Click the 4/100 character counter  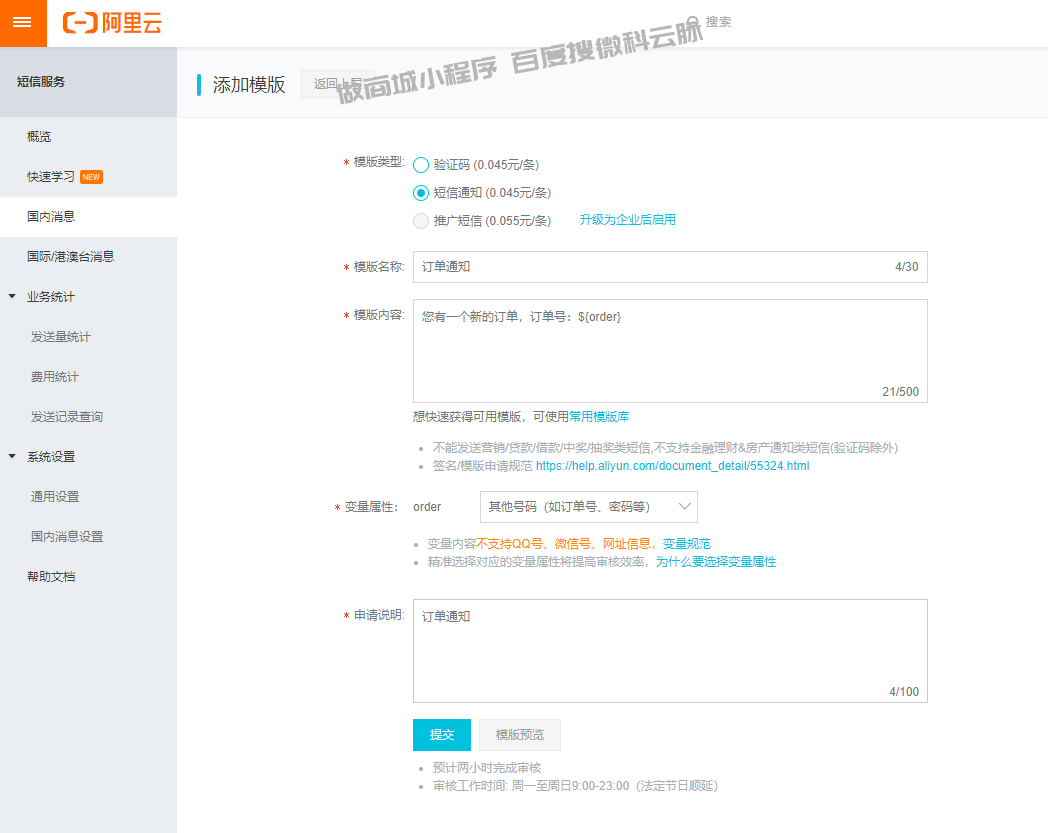coord(904,692)
